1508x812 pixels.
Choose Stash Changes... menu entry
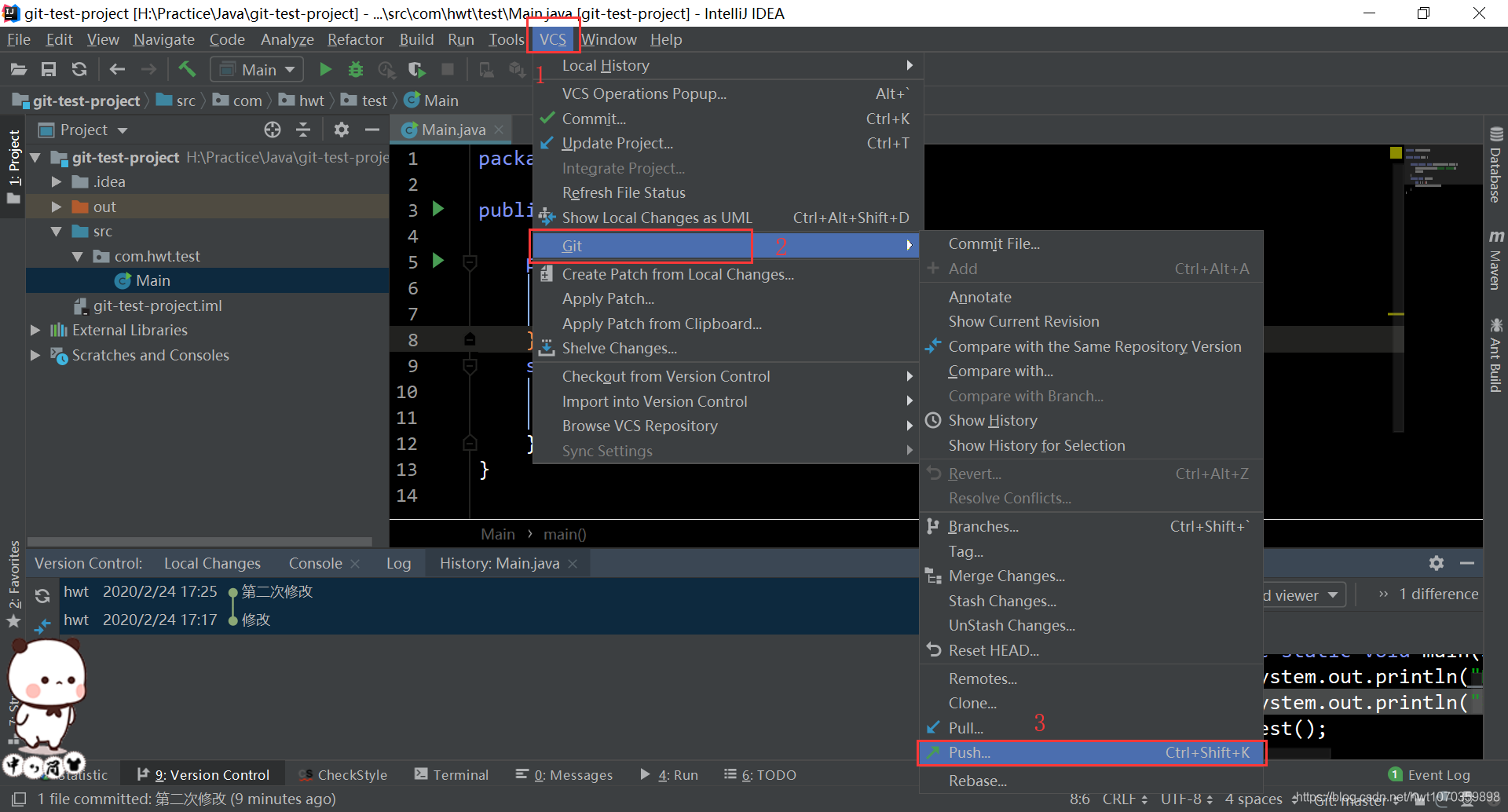(x=1091, y=602)
